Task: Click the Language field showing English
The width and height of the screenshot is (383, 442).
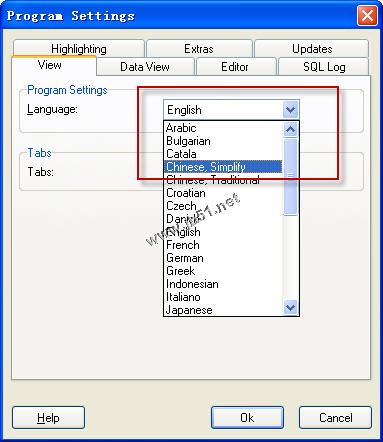Action: tap(231, 110)
